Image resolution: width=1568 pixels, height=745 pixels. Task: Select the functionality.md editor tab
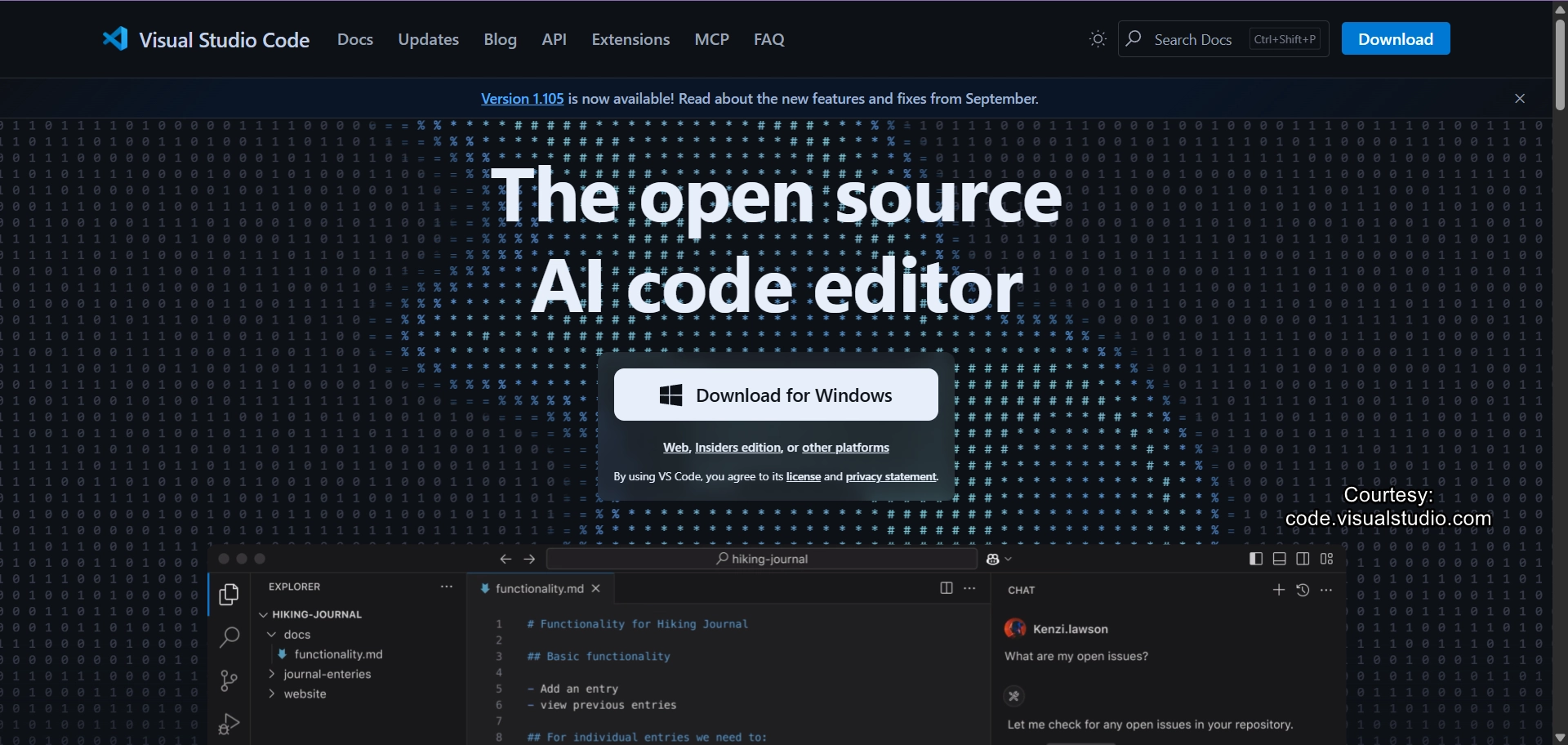click(x=539, y=588)
